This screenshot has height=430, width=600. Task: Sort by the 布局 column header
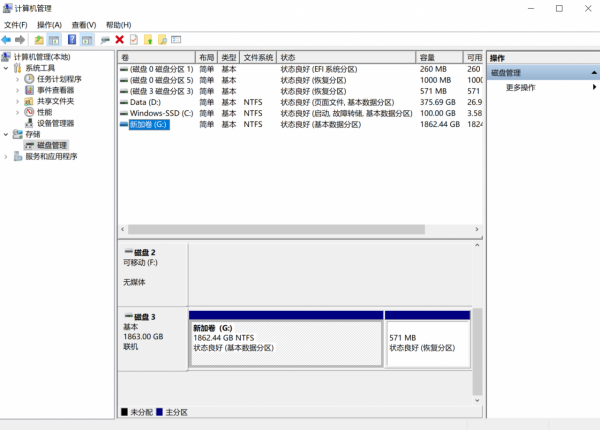click(206, 57)
